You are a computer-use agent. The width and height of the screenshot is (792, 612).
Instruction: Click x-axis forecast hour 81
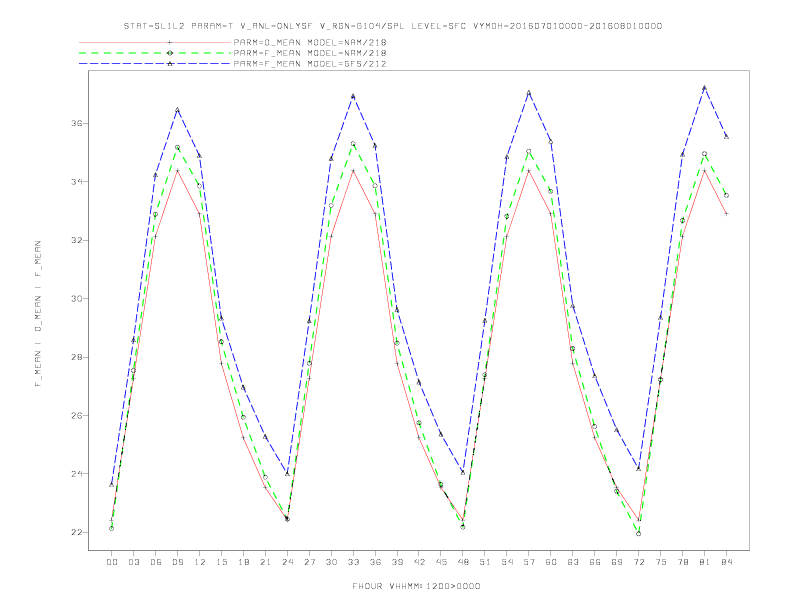click(705, 562)
